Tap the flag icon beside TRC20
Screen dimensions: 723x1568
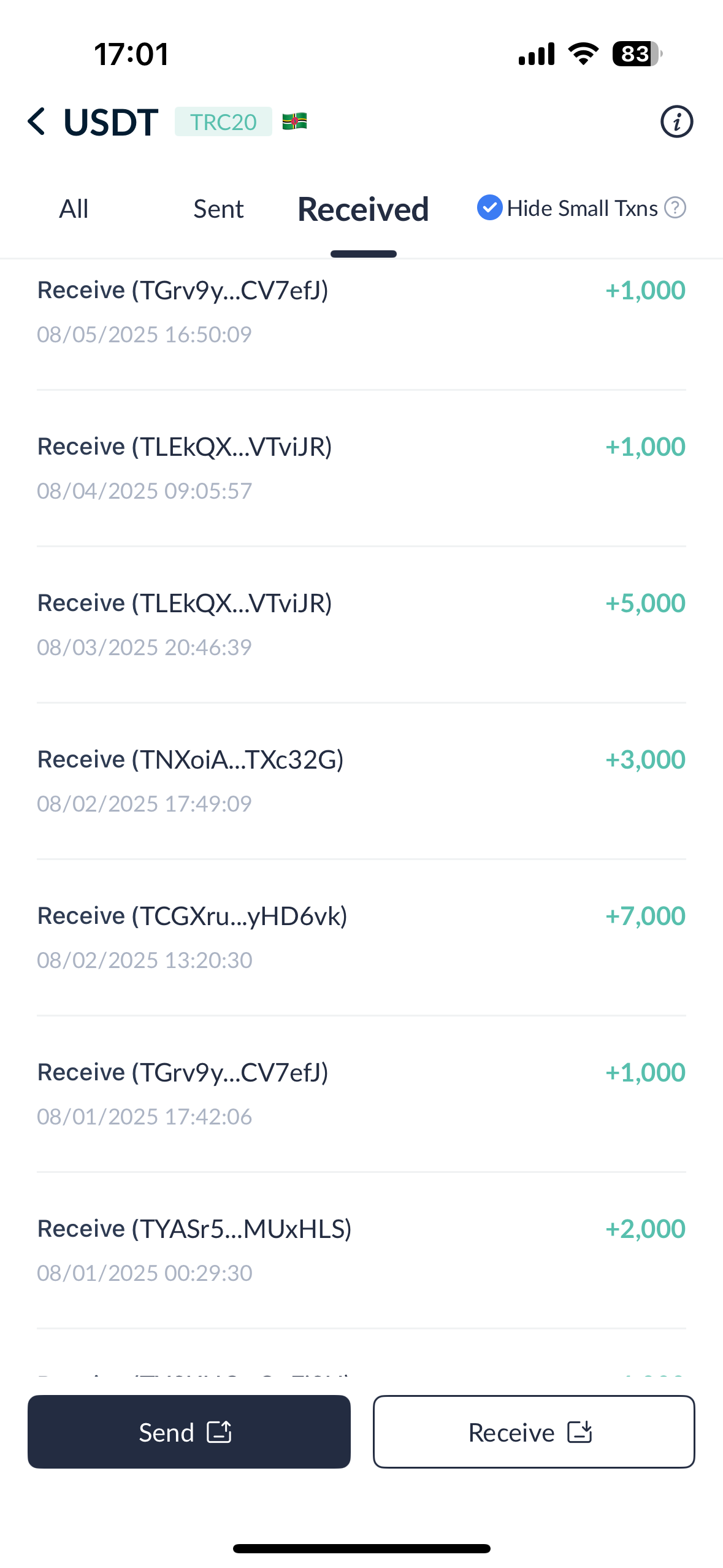click(294, 121)
